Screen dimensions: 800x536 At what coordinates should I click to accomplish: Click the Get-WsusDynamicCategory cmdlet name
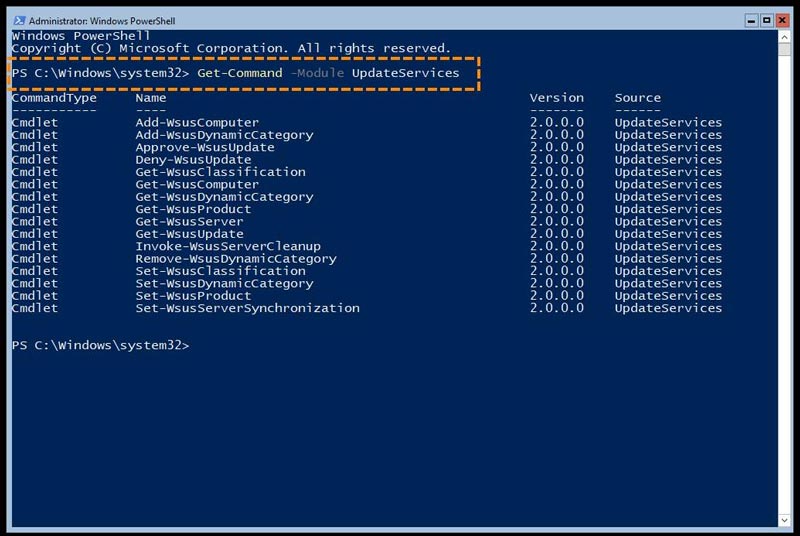tap(224, 197)
